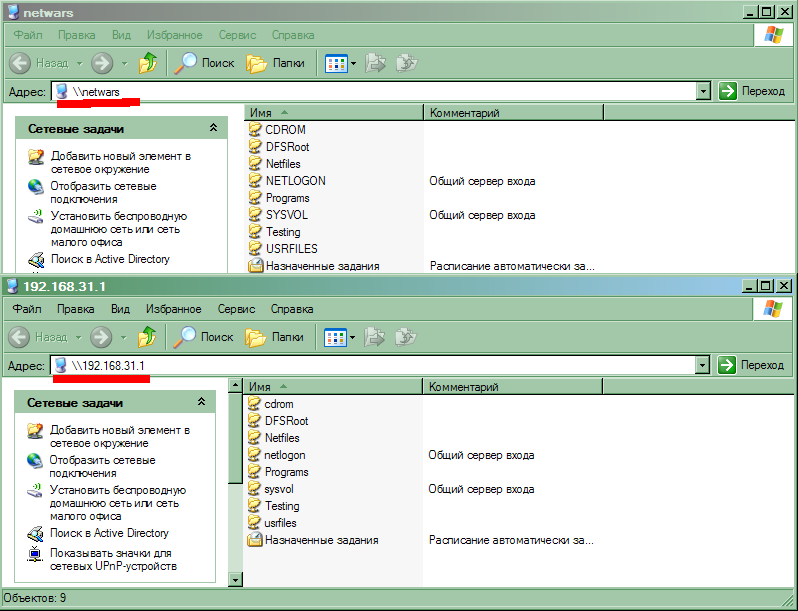
Task: Collapse Сетевые задачи panel in netwars window
Action: (213, 128)
